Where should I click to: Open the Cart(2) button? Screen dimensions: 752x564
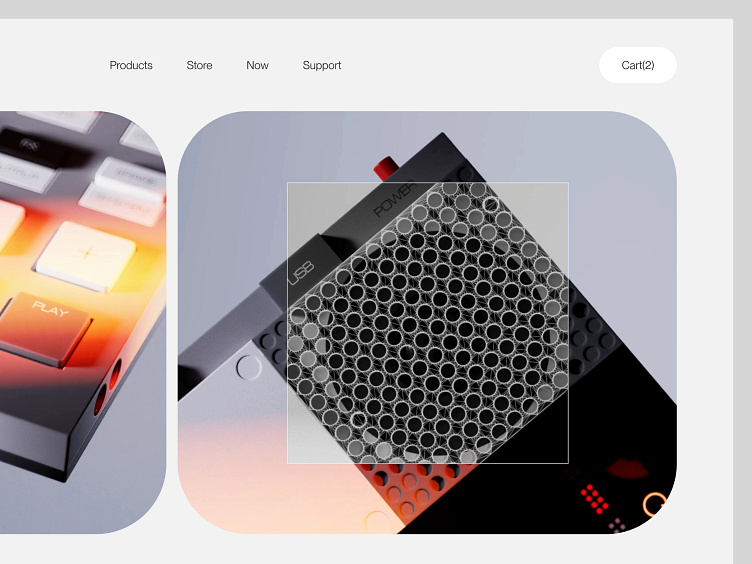(638, 65)
